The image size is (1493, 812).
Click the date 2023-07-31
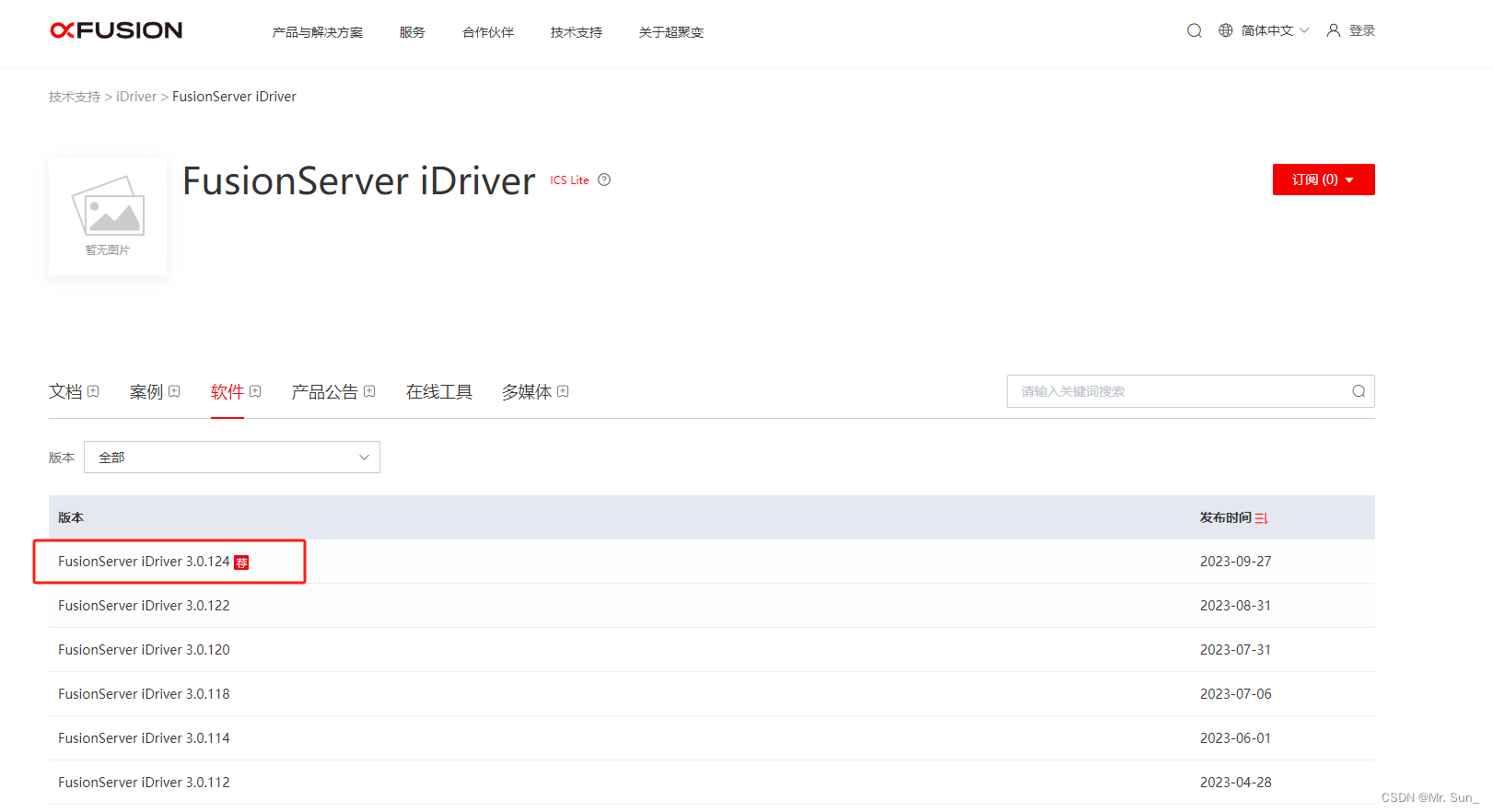(x=1235, y=650)
